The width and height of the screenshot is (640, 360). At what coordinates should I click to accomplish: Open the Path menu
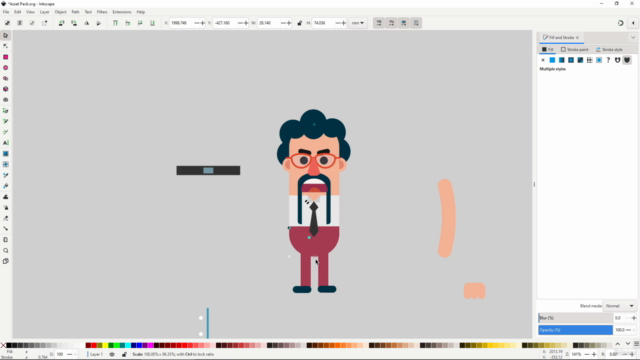(76, 12)
